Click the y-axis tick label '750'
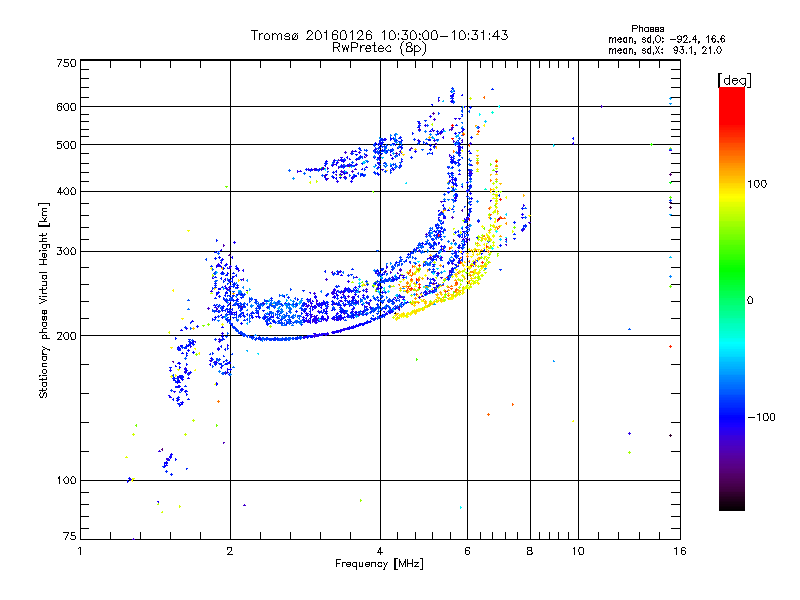Screen dimensions: 800x600 (x=67, y=63)
